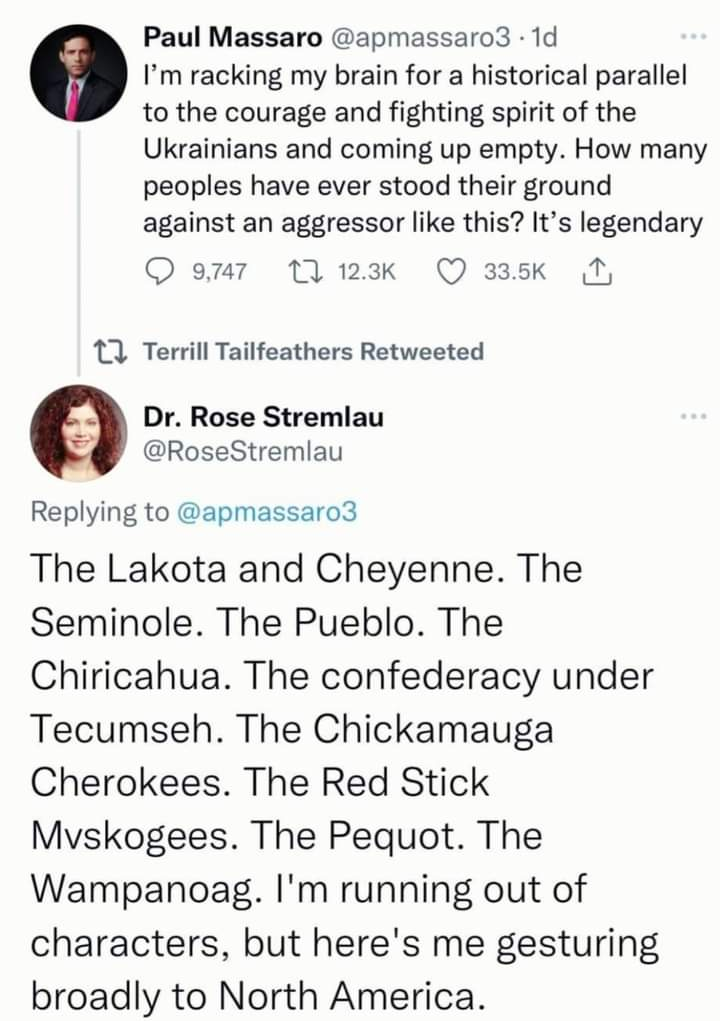Viewport: 720px width, 1021px height.
Task: Click the @apmassaro3 handle in header
Action: (x=417, y=38)
